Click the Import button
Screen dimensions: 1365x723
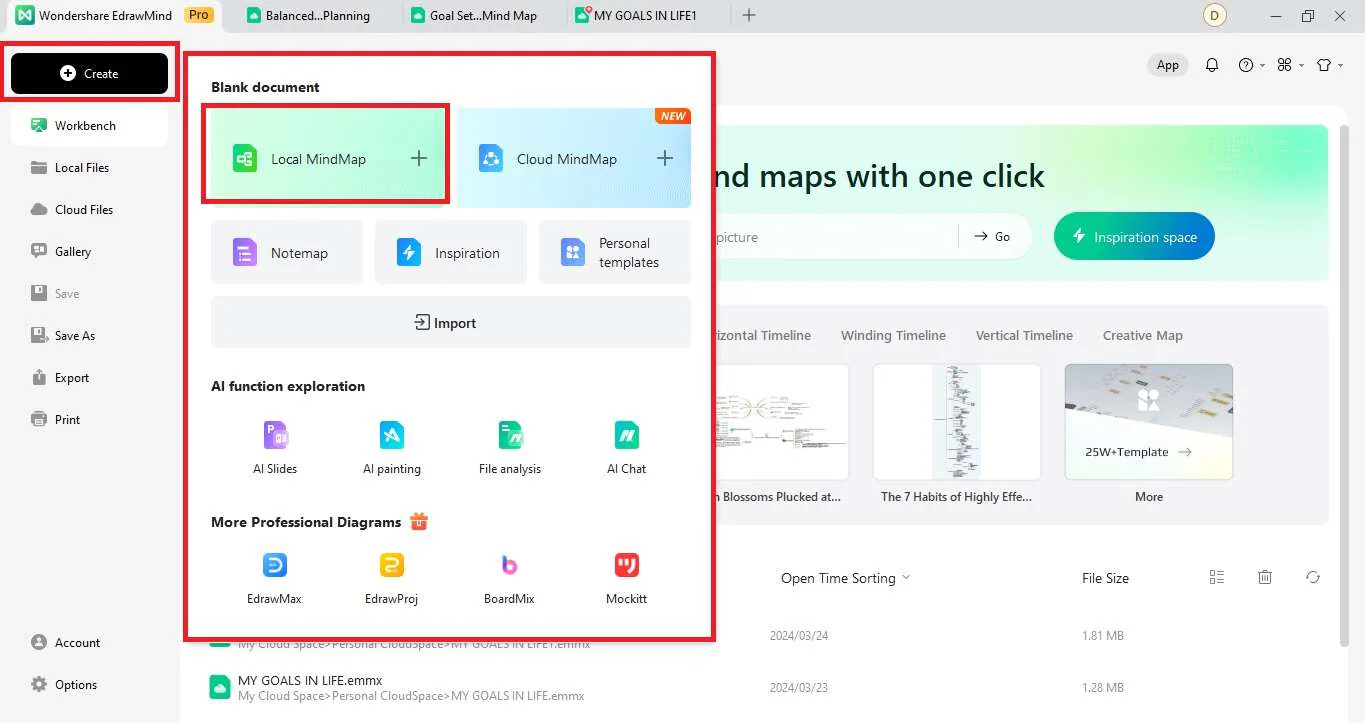pyautogui.click(x=451, y=323)
